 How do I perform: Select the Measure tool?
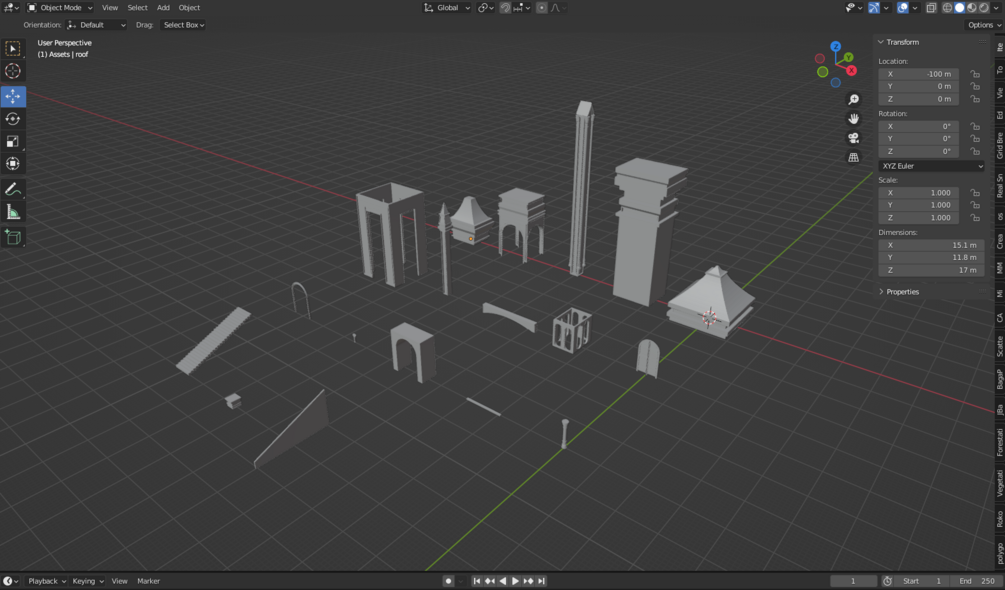pyautogui.click(x=13, y=212)
